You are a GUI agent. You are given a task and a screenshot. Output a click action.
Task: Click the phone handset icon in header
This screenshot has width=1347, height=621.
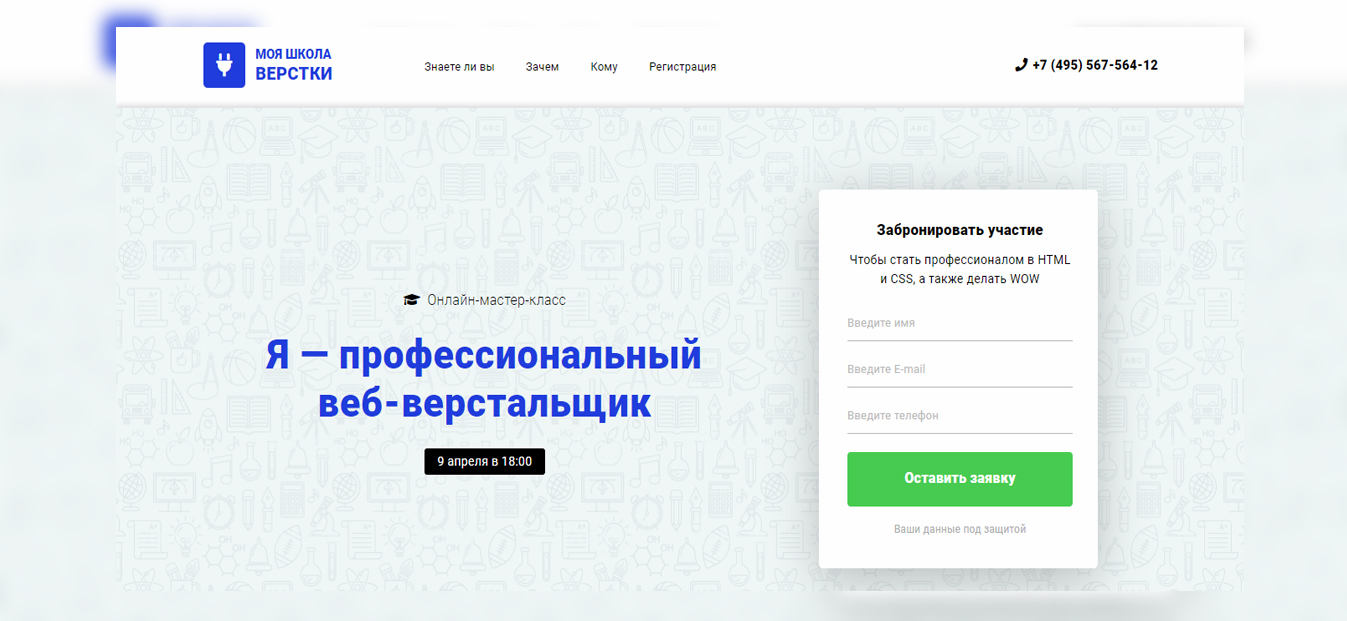click(x=1021, y=65)
